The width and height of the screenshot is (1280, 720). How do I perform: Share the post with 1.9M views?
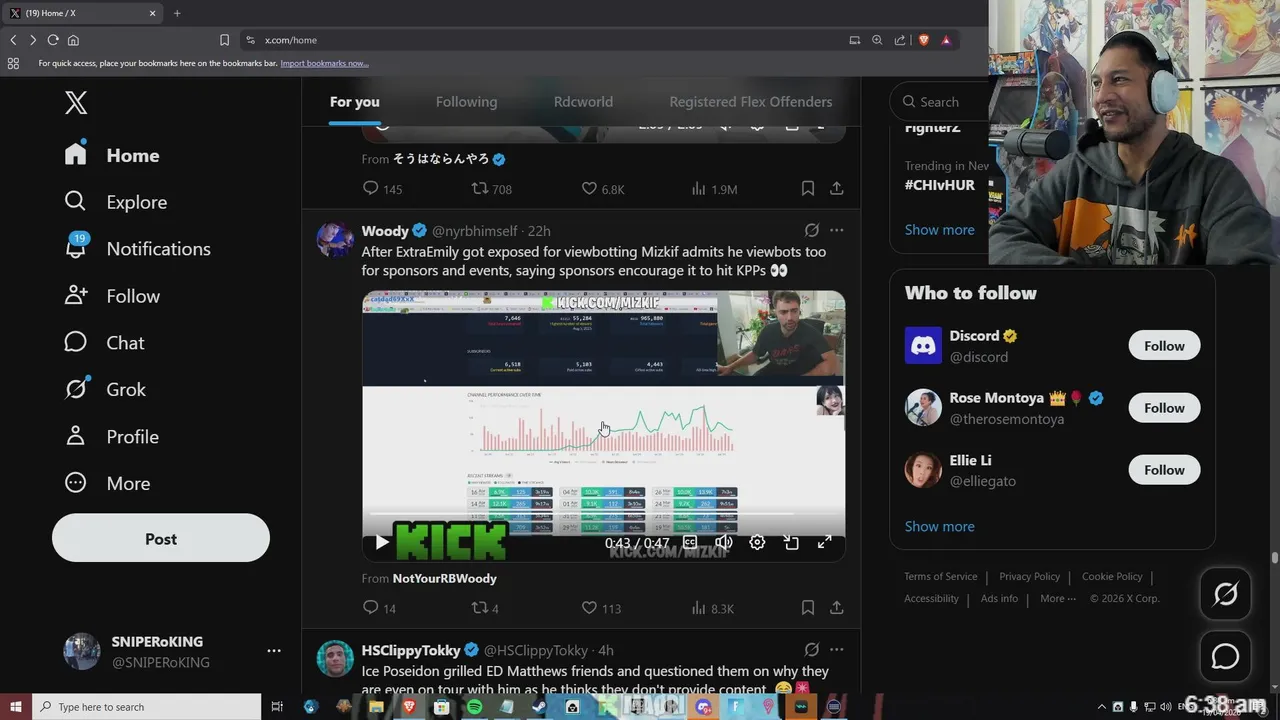837,188
